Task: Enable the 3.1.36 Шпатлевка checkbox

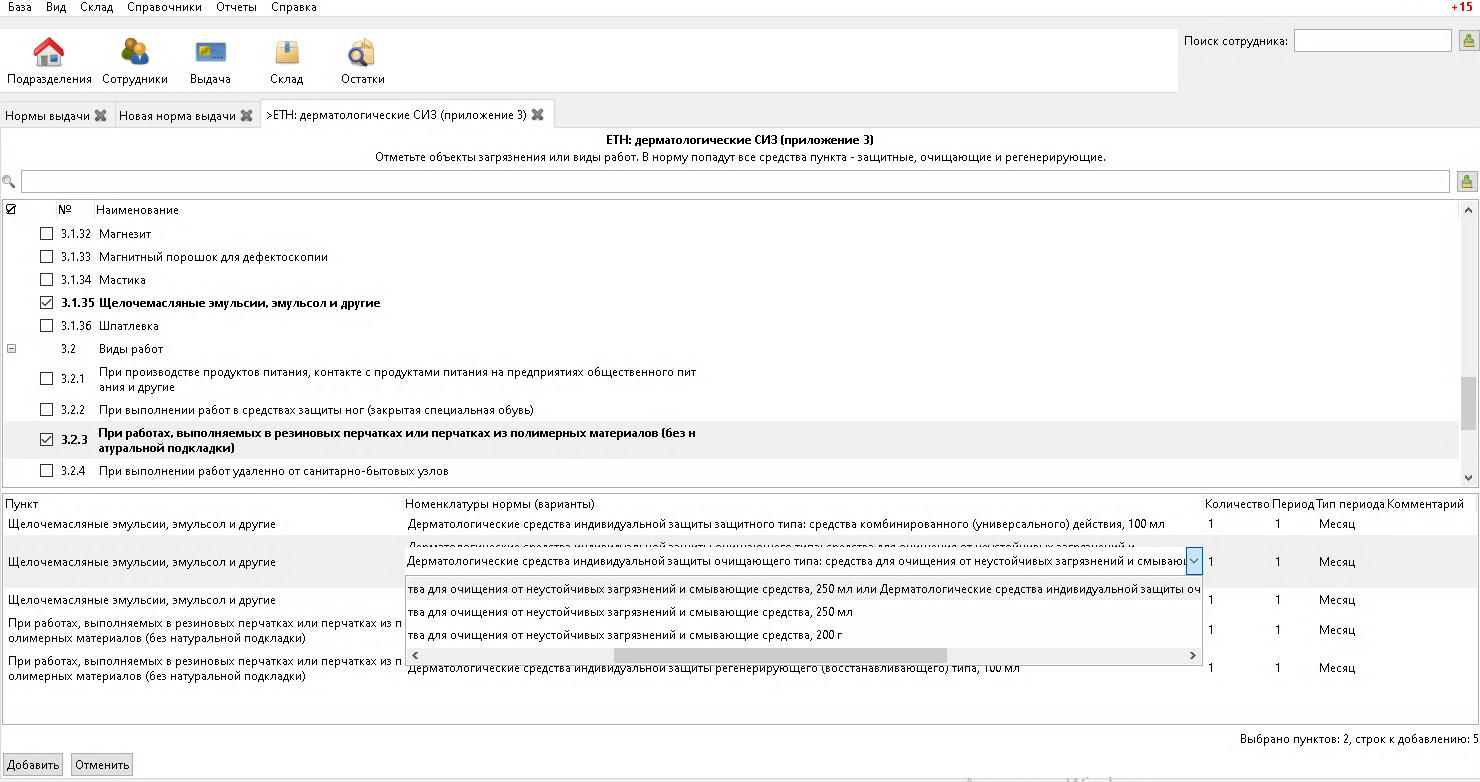Action: click(46, 326)
